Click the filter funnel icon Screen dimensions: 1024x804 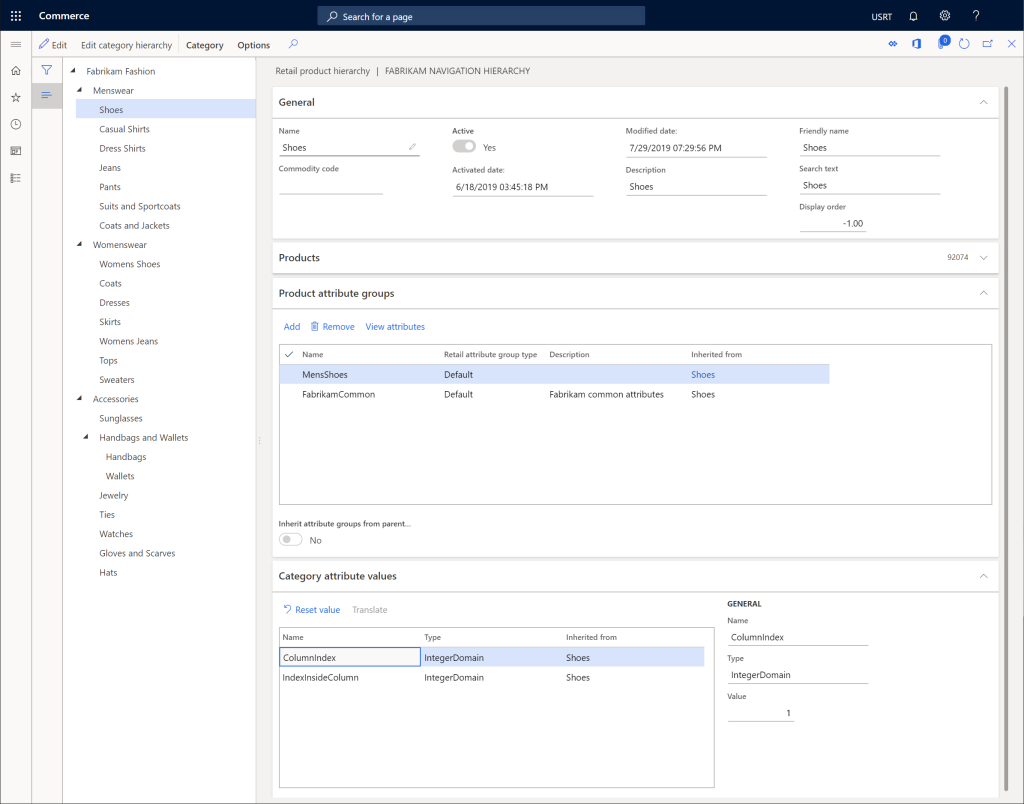pos(46,70)
